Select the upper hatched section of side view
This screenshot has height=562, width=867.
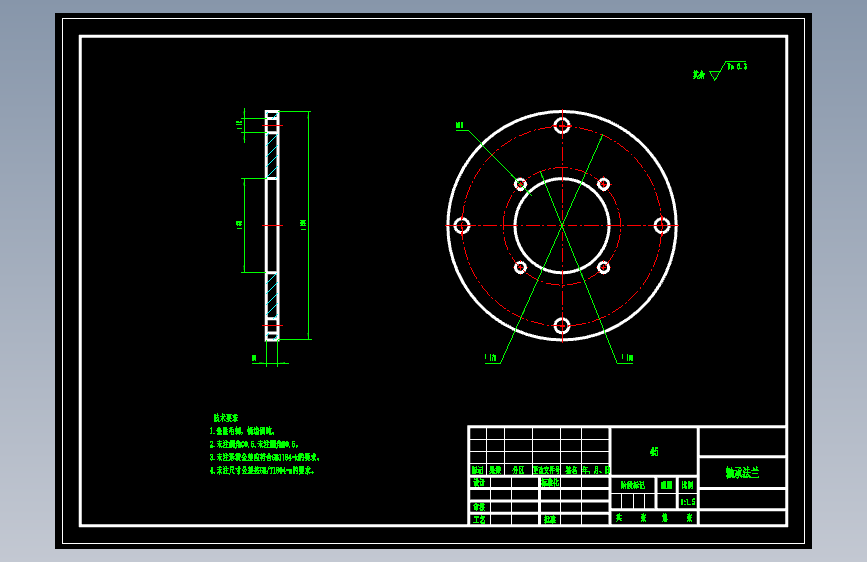click(271, 155)
